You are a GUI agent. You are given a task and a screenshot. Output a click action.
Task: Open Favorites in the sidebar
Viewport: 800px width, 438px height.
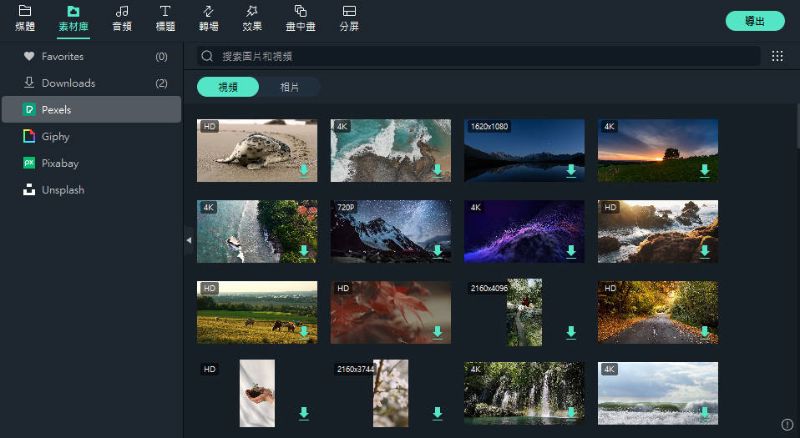(92, 57)
